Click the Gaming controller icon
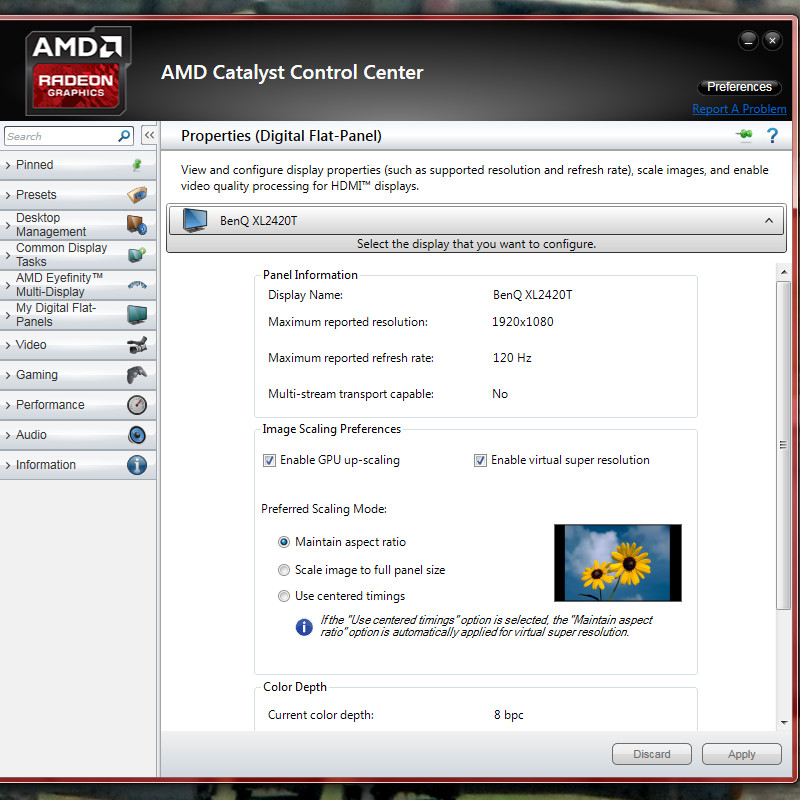The height and width of the screenshot is (800, 800). tap(137, 375)
